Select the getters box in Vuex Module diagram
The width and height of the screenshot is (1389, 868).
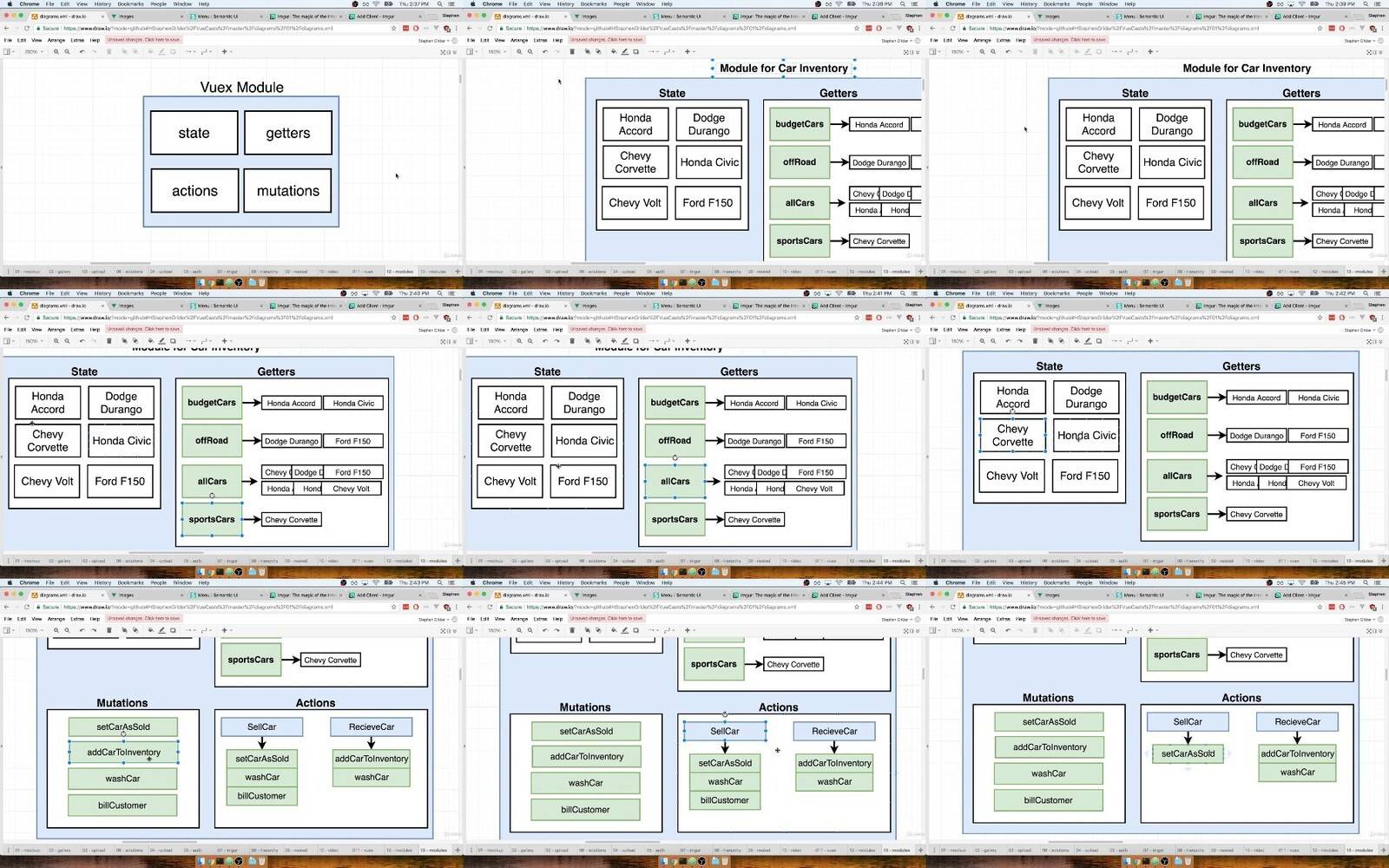pos(288,133)
